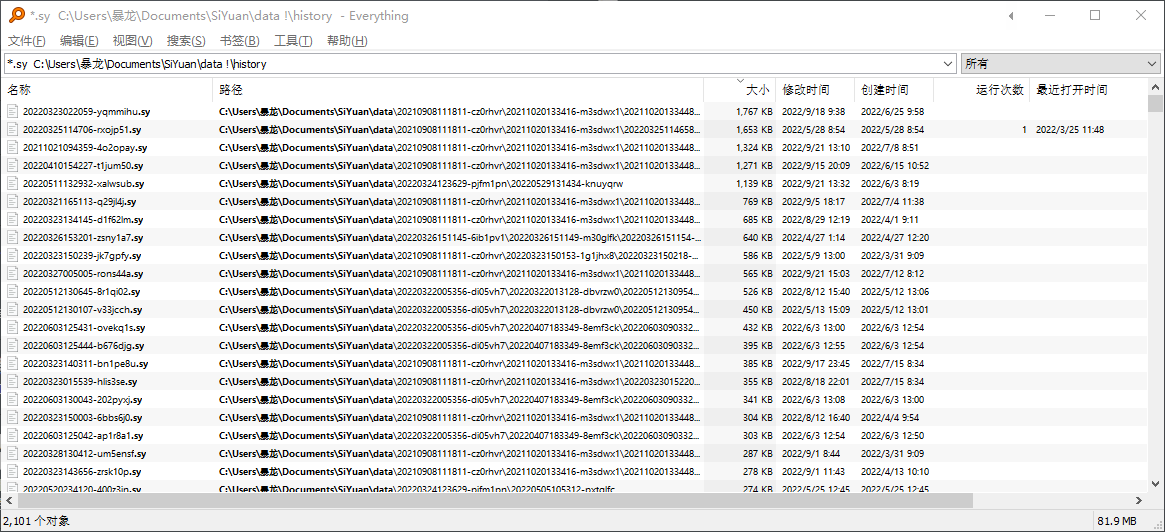
Task: Click file icon of 20220321165113-q29jl4j.sy
Action: point(13,201)
